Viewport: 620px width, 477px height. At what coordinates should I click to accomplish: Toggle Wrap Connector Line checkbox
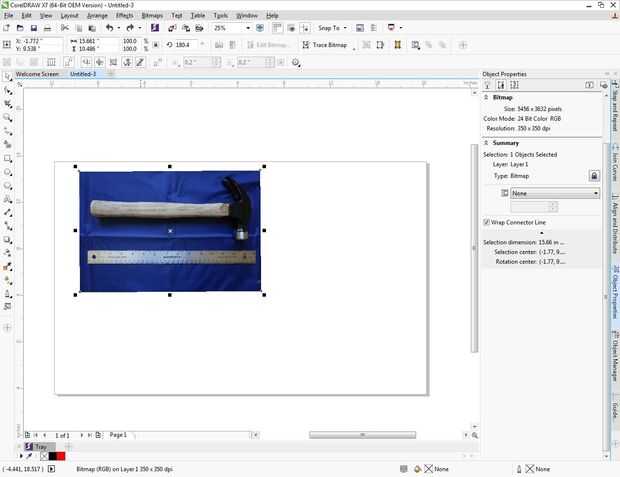(486, 222)
